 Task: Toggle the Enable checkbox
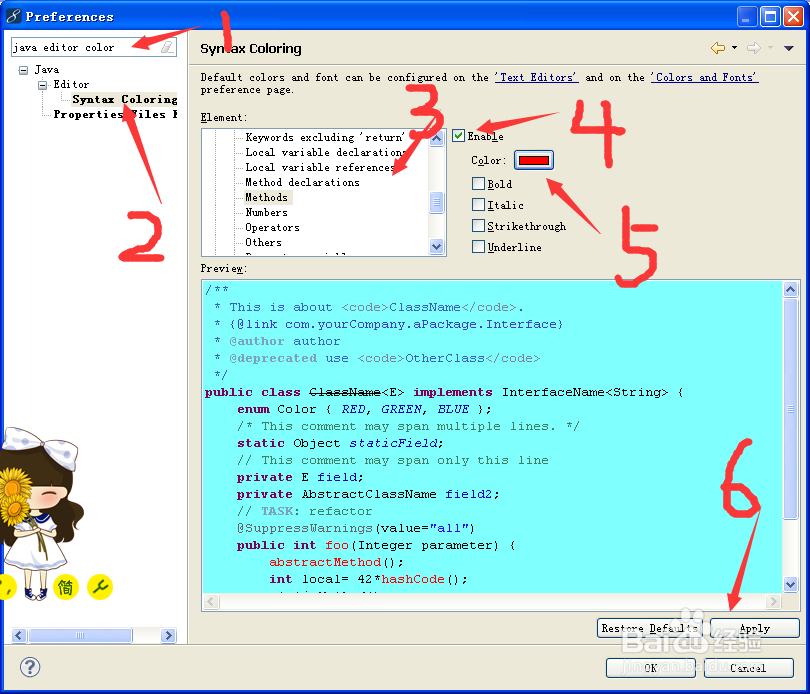point(458,136)
